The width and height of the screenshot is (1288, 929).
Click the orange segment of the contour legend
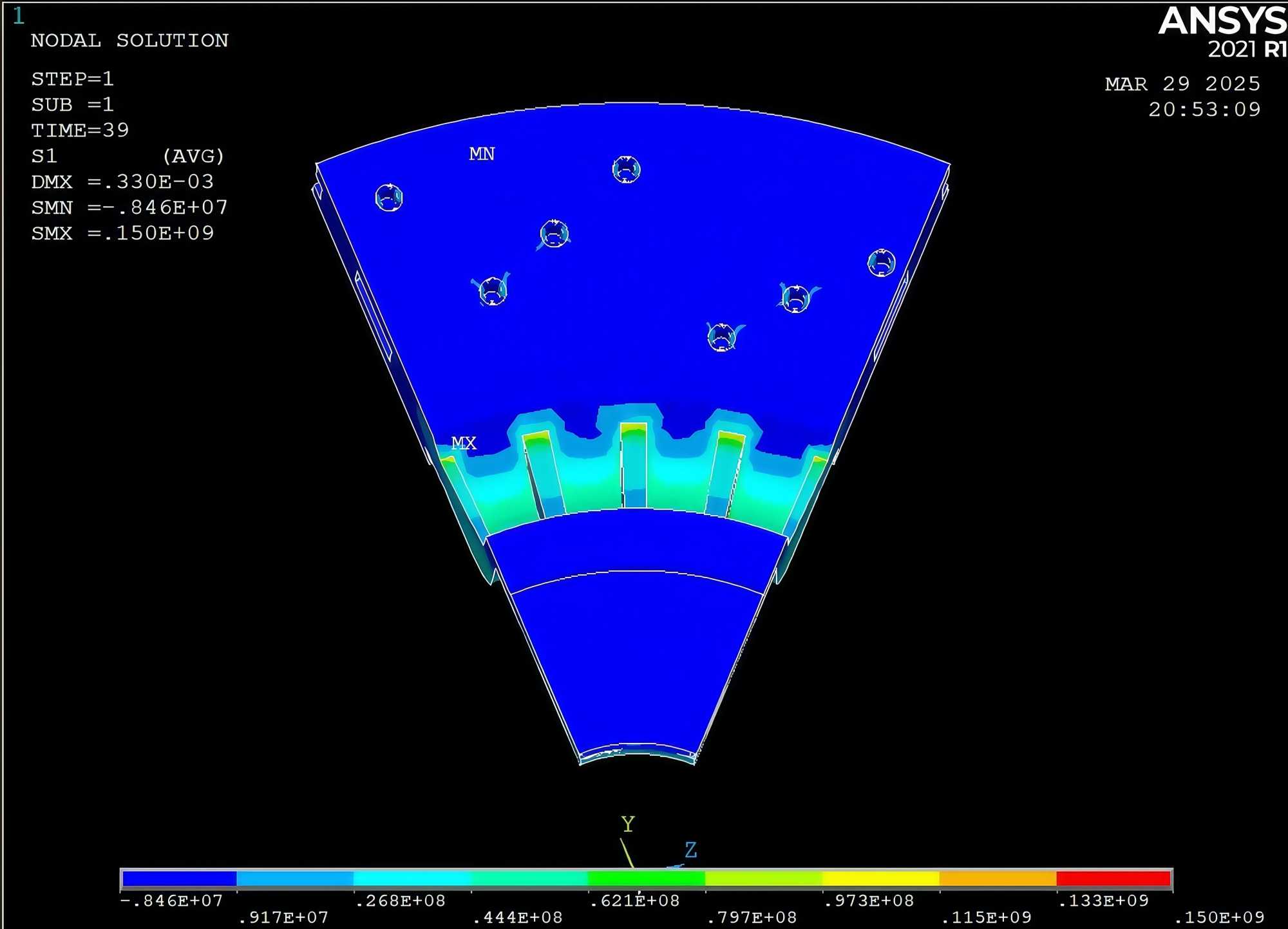997,879
